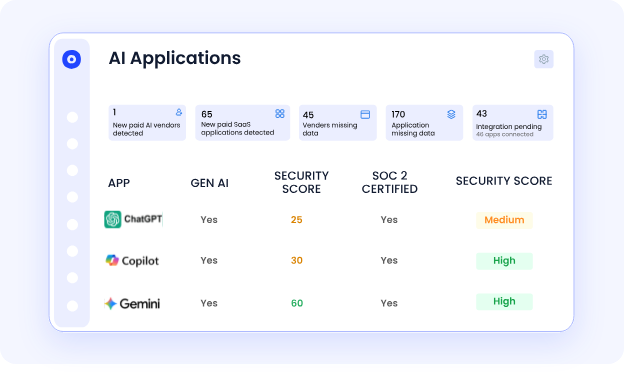624x372 pixels.
Task: Select the Gemini app name
Action: tap(140, 304)
